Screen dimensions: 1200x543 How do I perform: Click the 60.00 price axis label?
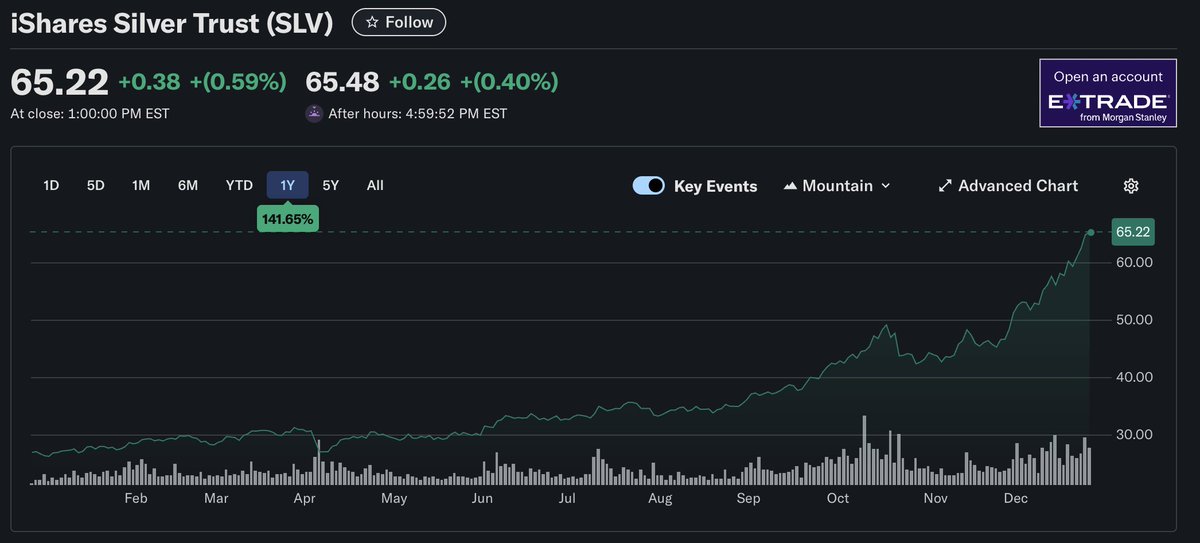1134,263
